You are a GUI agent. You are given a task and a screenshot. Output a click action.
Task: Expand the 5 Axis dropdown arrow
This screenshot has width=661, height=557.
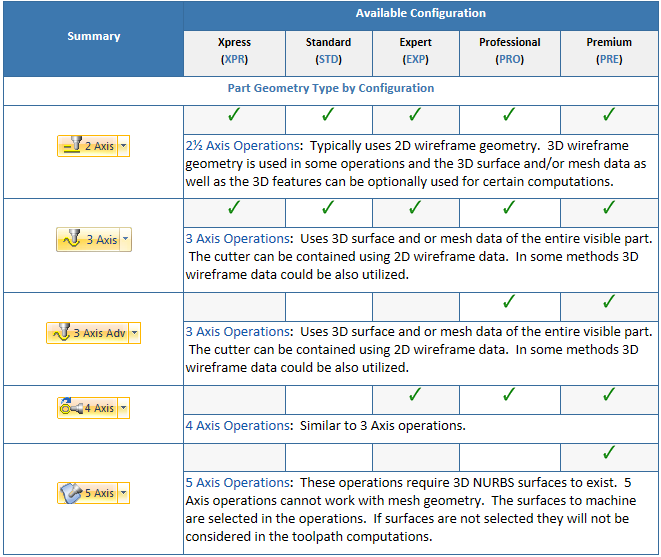coord(124,493)
